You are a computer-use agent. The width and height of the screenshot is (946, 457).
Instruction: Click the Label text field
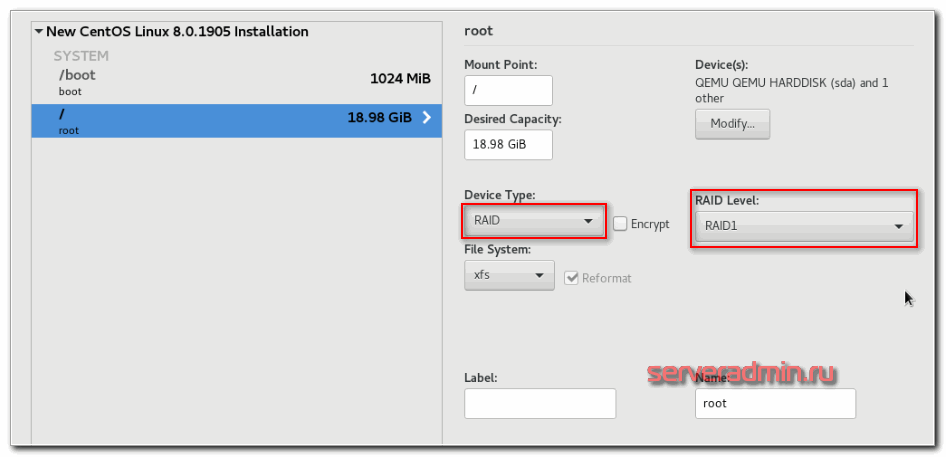tap(540, 404)
